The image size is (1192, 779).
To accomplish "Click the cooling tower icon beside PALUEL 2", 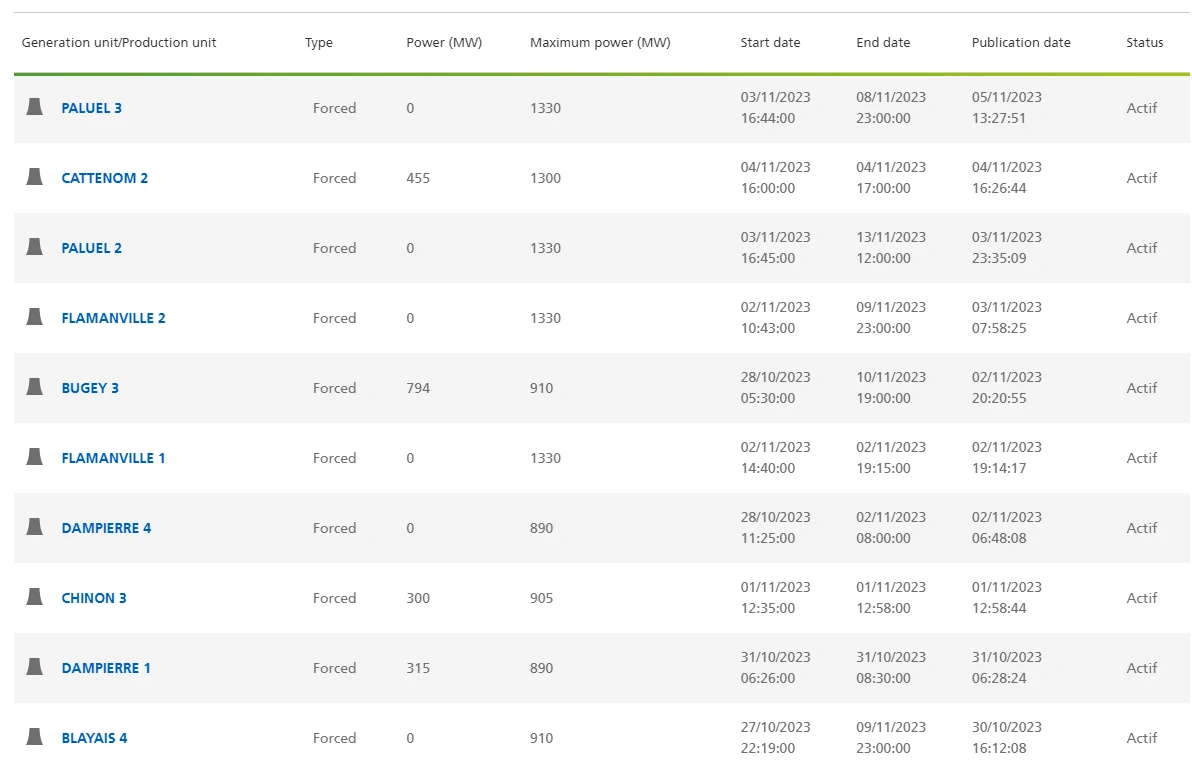I will pos(35,247).
